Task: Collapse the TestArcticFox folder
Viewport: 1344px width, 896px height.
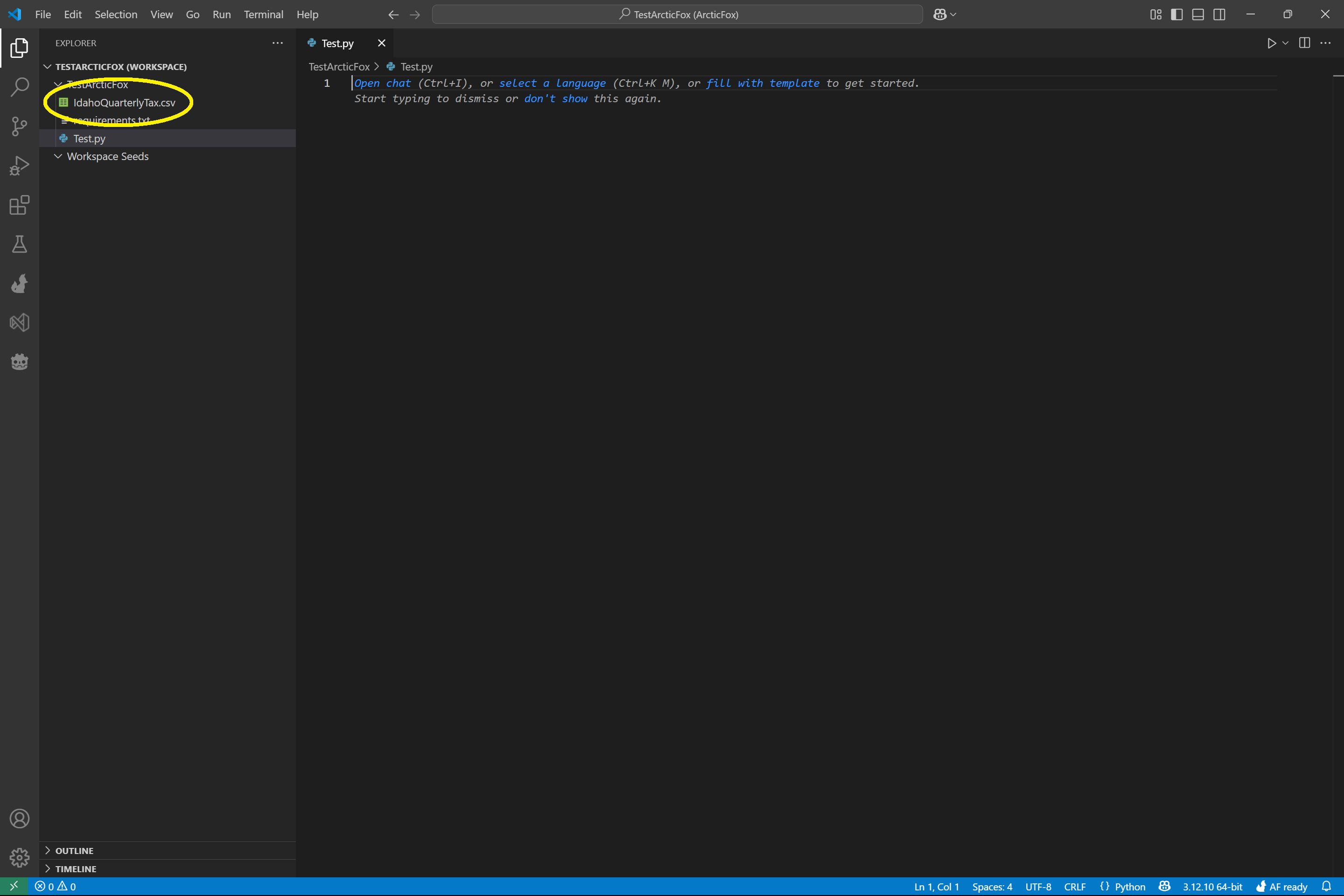Action: click(58, 84)
